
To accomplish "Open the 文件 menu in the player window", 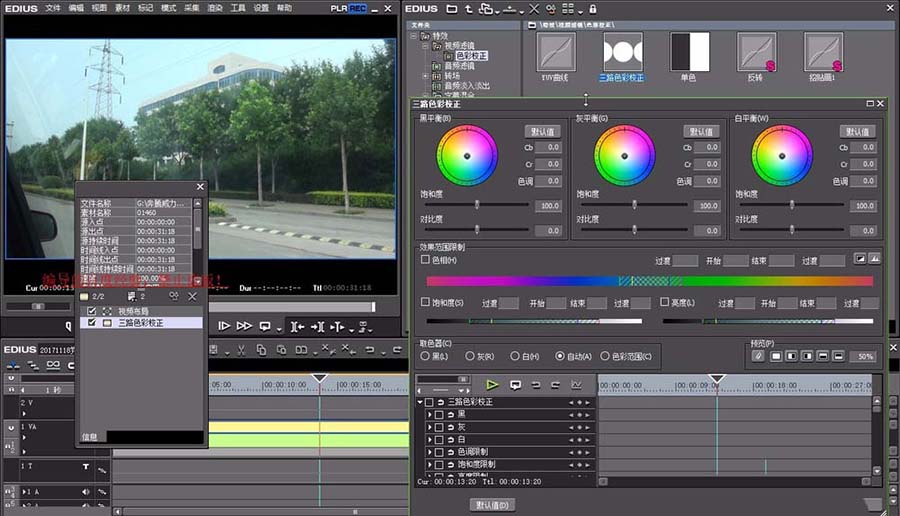I will tap(53, 8).
